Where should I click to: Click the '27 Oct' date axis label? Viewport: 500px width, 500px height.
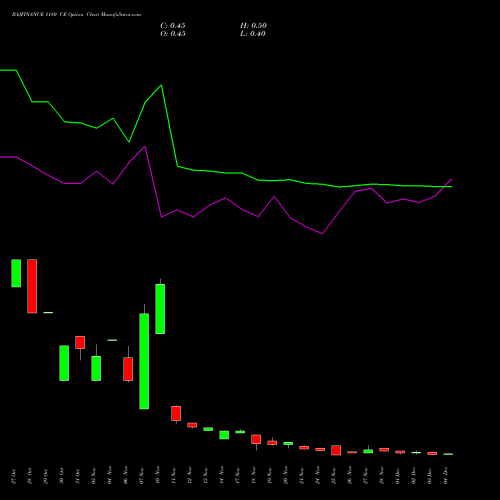coord(14,476)
